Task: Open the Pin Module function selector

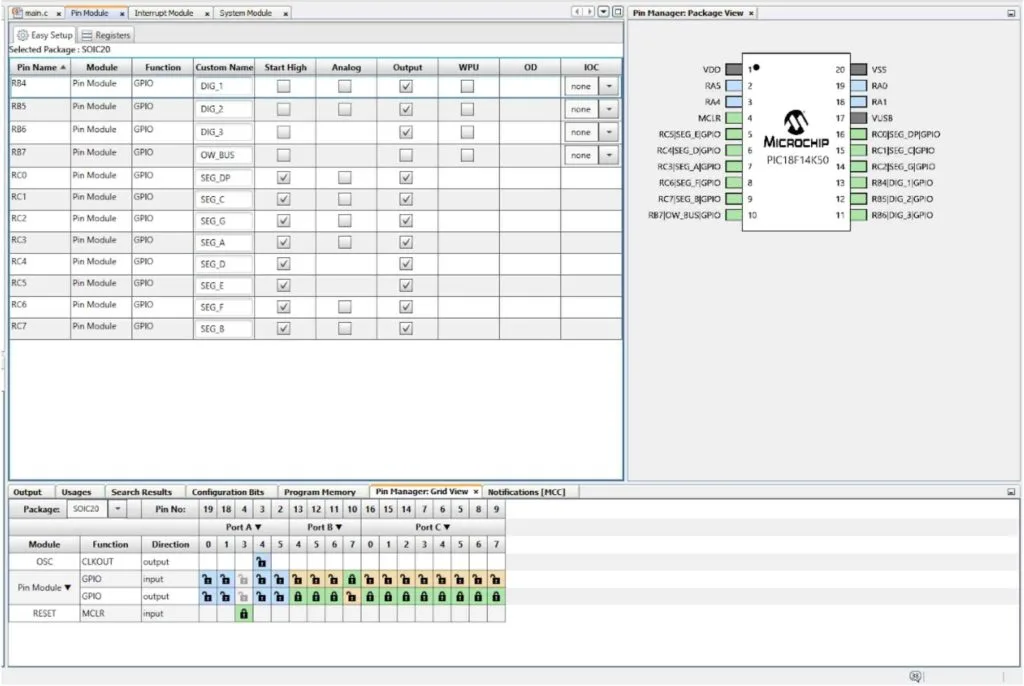Action: [45, 585]
